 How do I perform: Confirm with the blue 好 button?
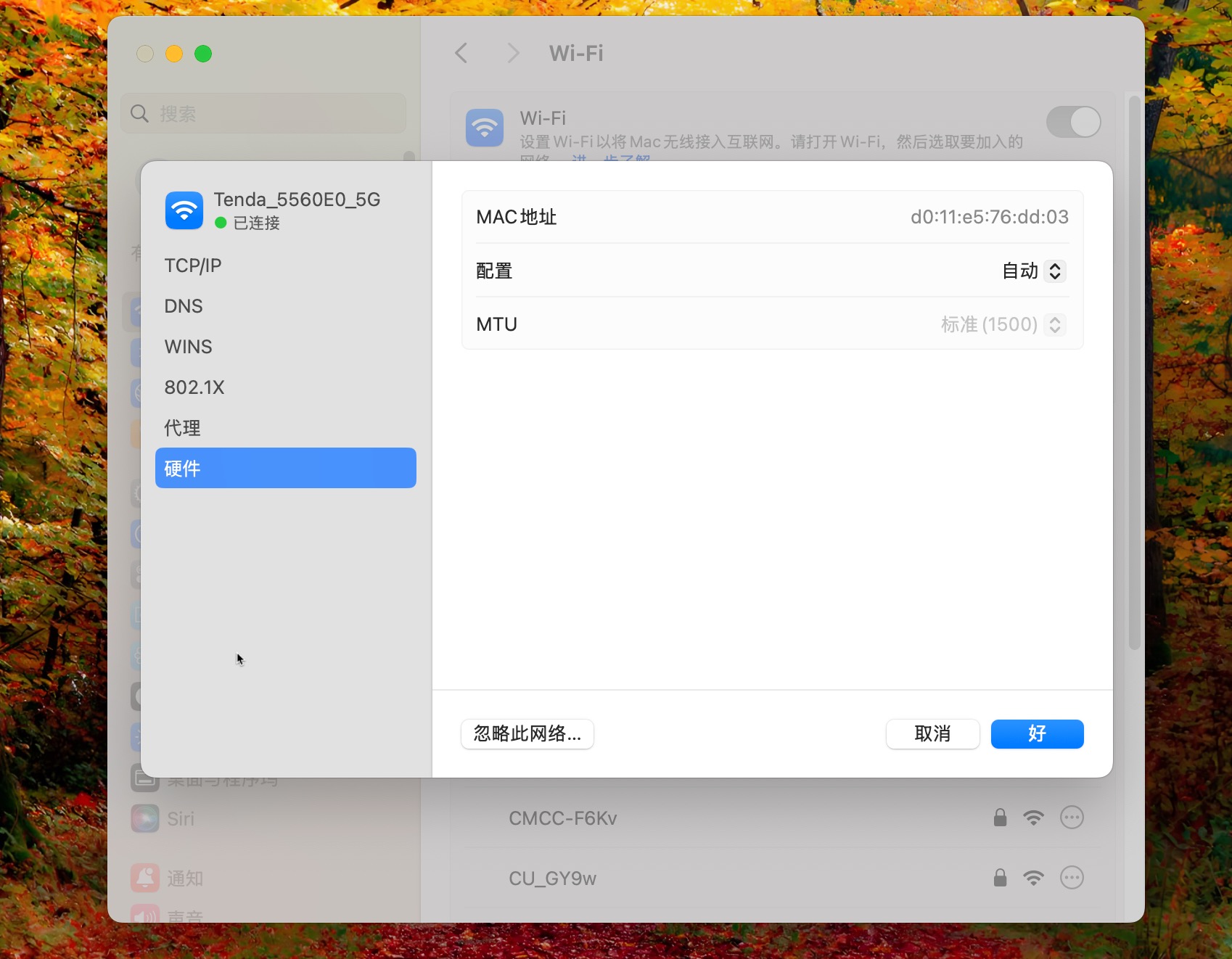click(x=1037, y=734)
